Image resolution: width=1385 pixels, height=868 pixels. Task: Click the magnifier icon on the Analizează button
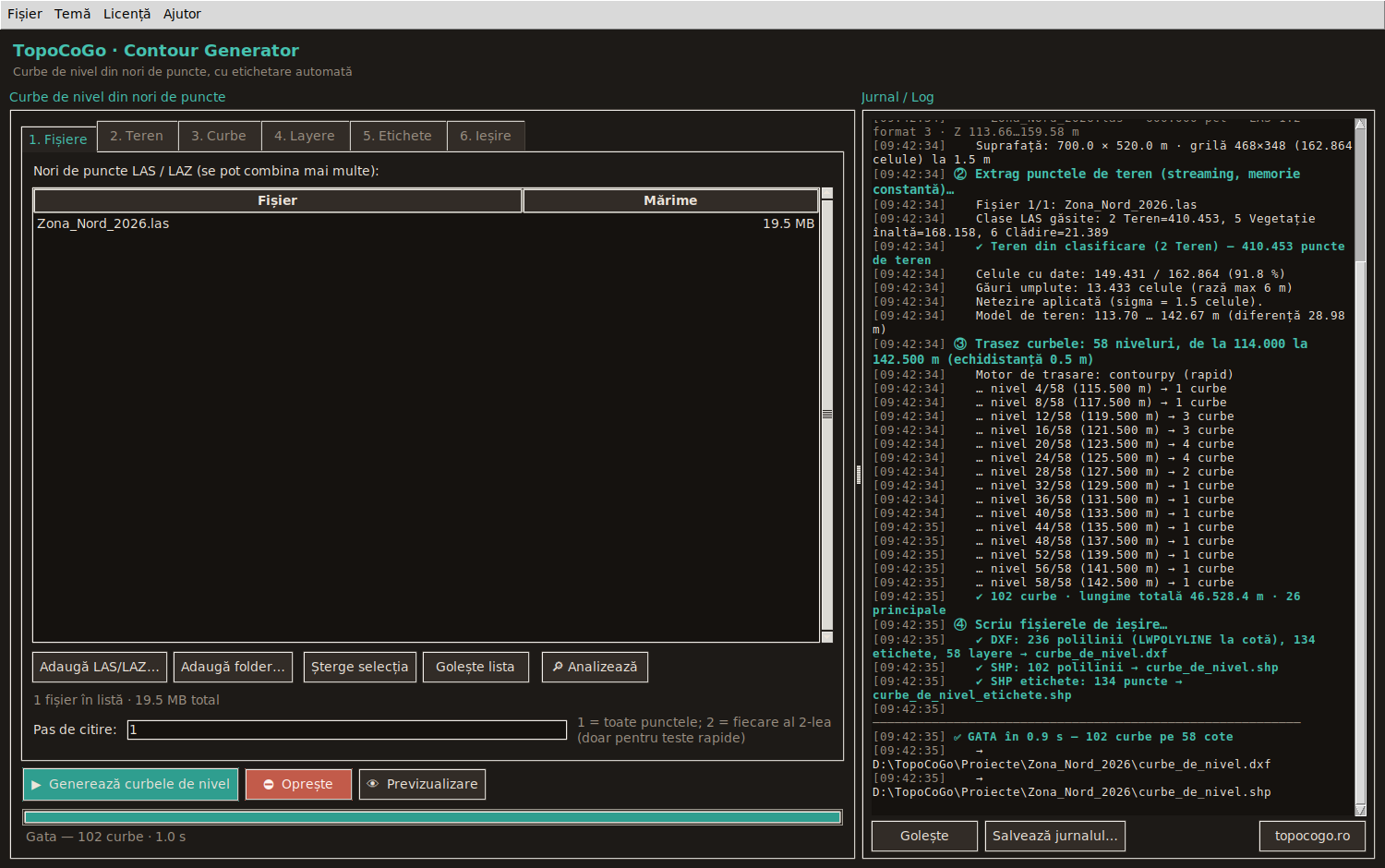click(x=558, y=667)
